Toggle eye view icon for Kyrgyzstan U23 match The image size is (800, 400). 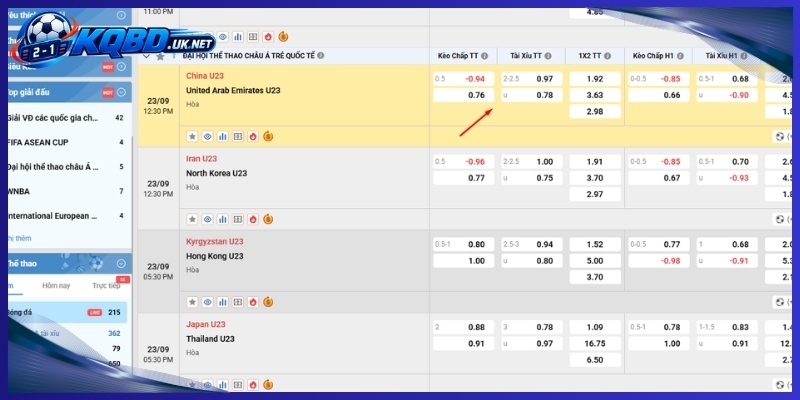[207, 302]
